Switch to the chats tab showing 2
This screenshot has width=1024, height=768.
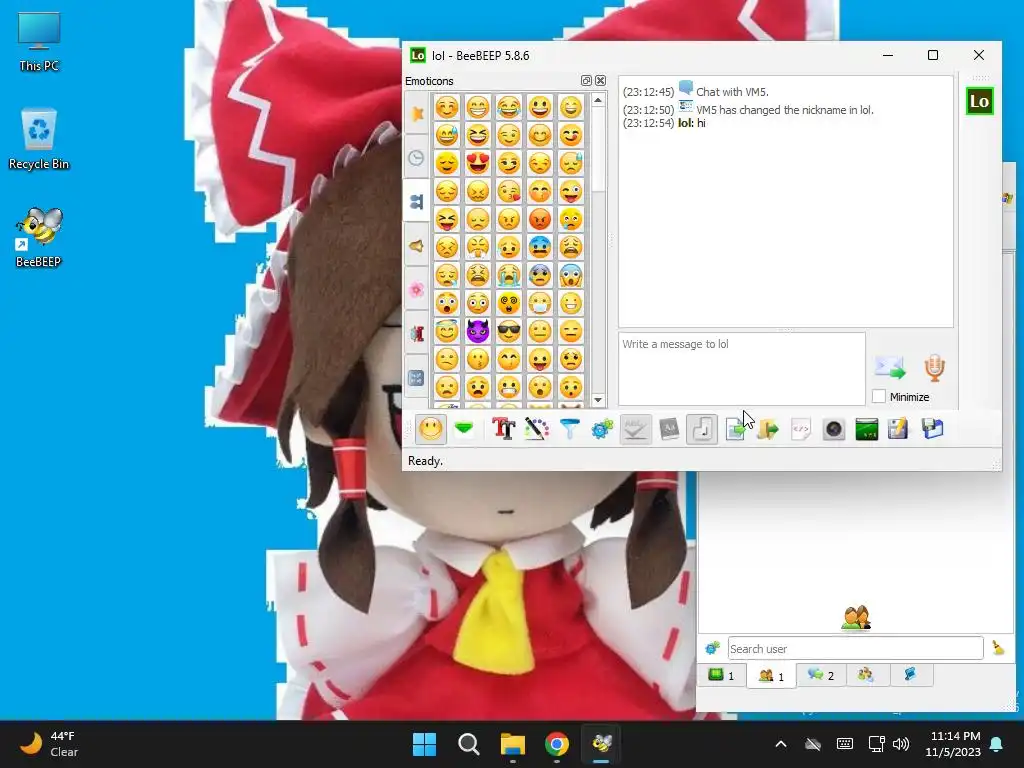tap(821, 675)
